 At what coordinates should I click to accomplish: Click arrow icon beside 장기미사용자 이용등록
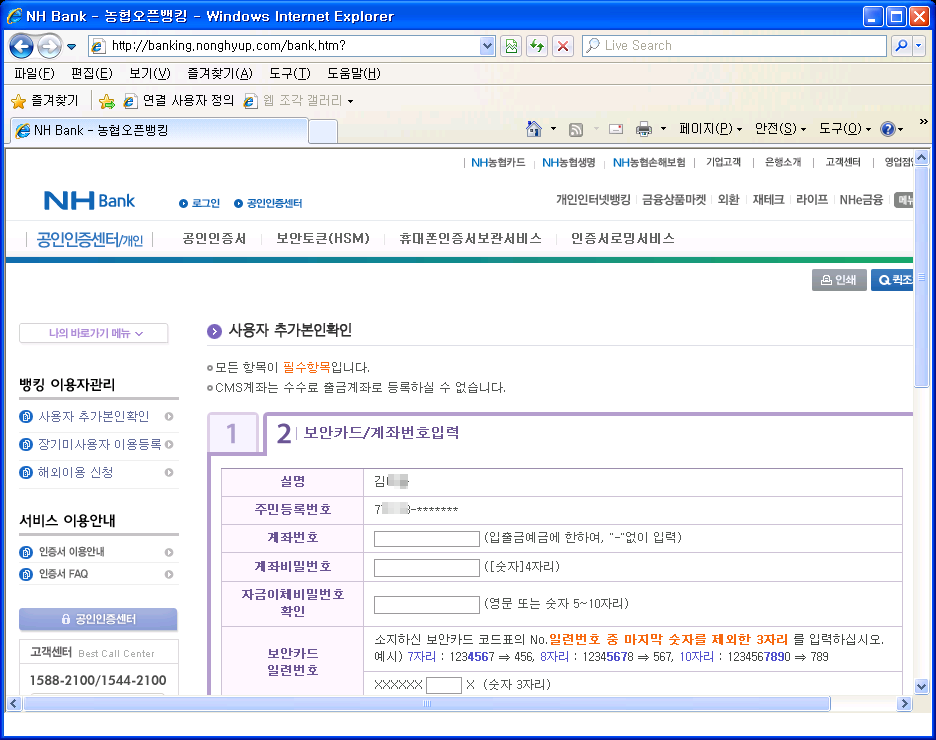click(169, 445)
